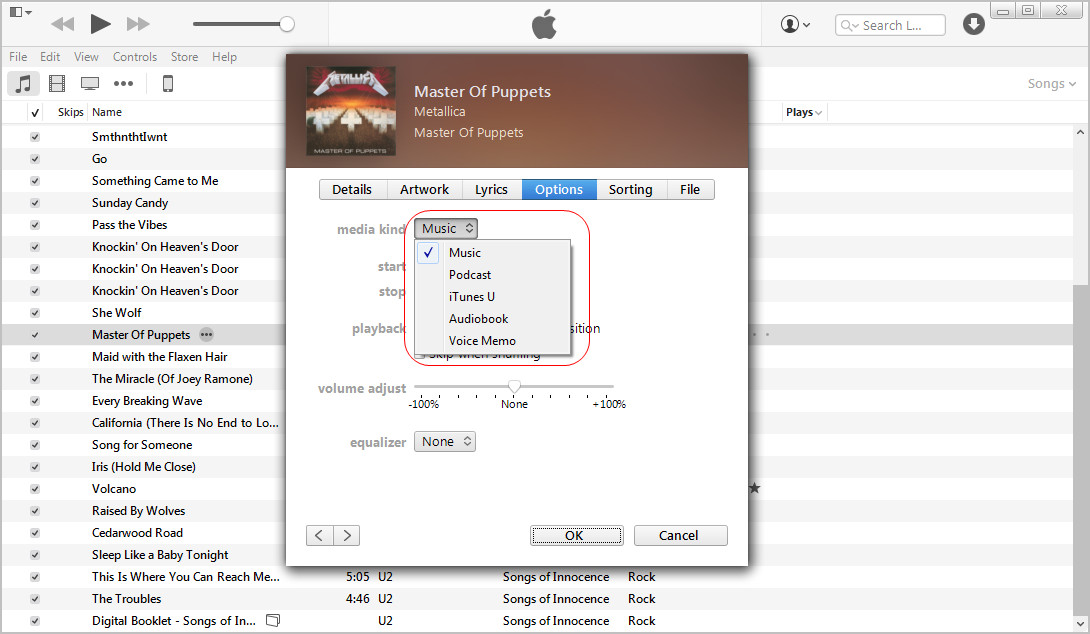
Task: Click the Master Of Puppets album artwork
Action: click(x=351, y=111)
